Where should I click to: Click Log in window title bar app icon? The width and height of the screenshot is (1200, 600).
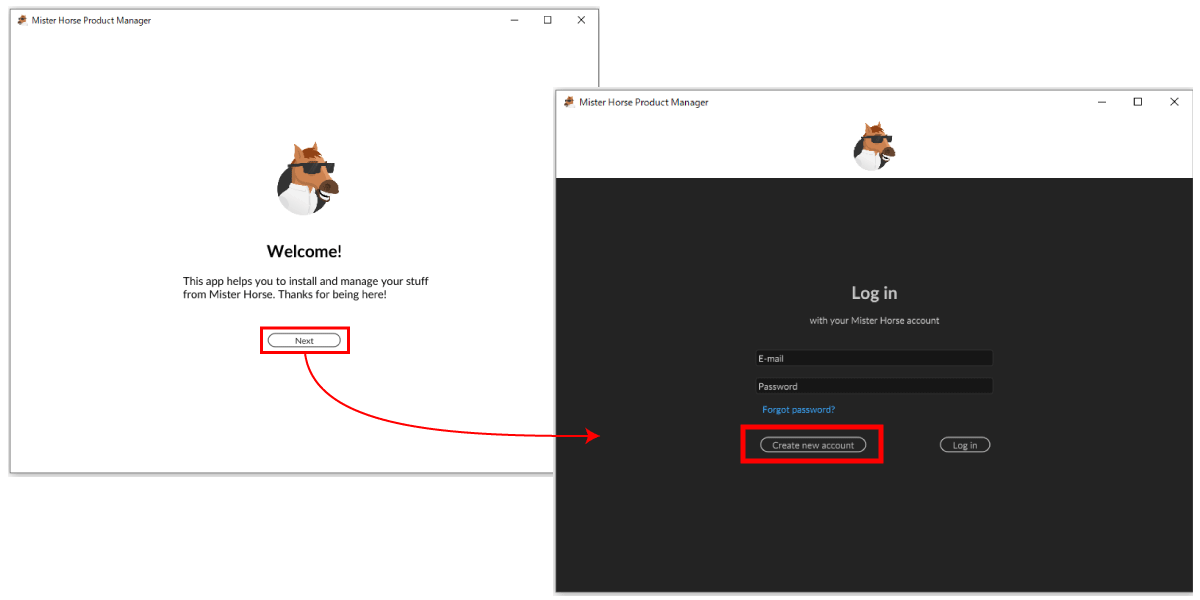tap(569, 102)
